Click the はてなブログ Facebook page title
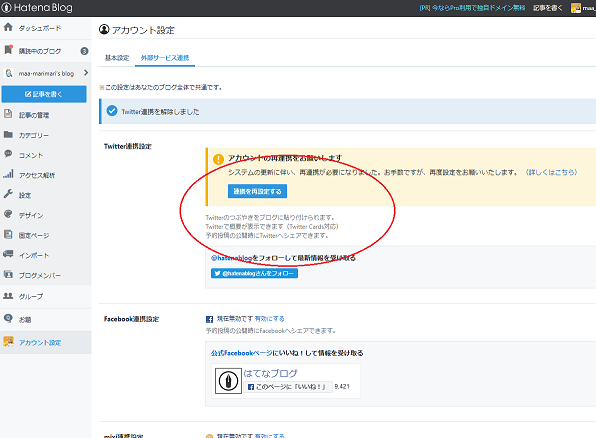Screen dimensions: 596x438 pos(270,373)
